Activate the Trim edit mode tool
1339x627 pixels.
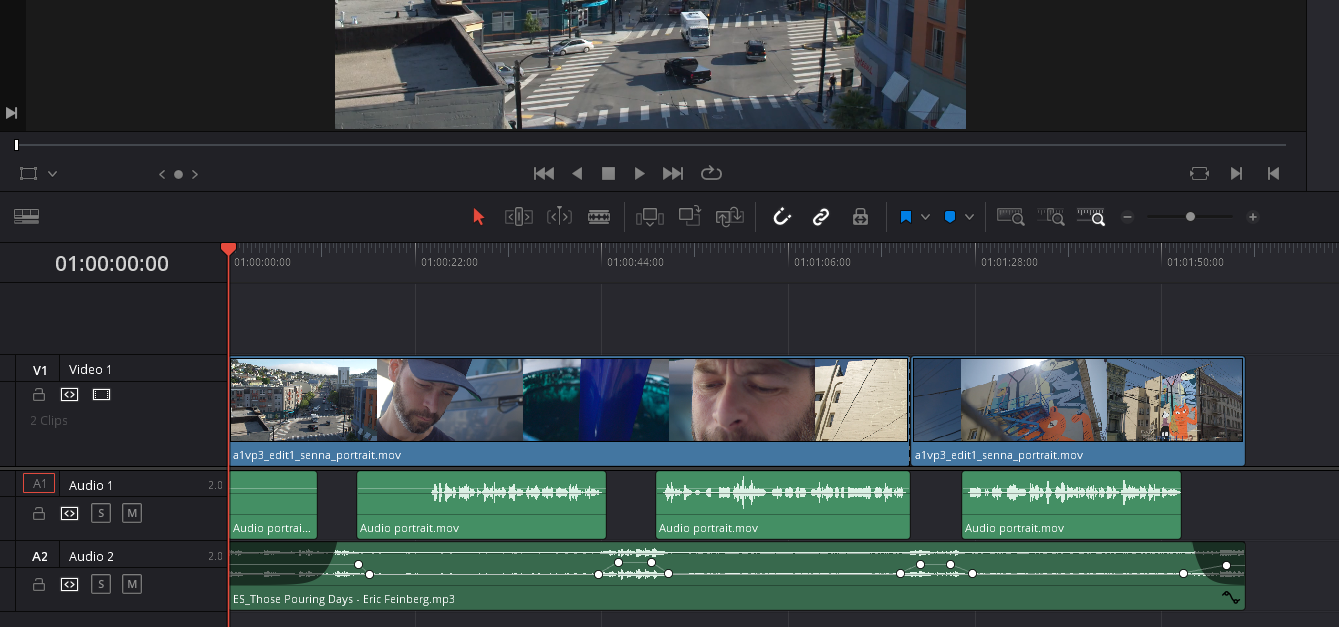pyautogui.click(x=518, y=217)
